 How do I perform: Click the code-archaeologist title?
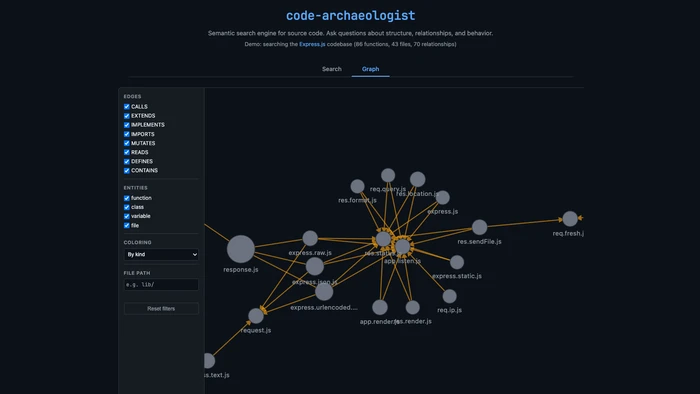pos(350,16)
